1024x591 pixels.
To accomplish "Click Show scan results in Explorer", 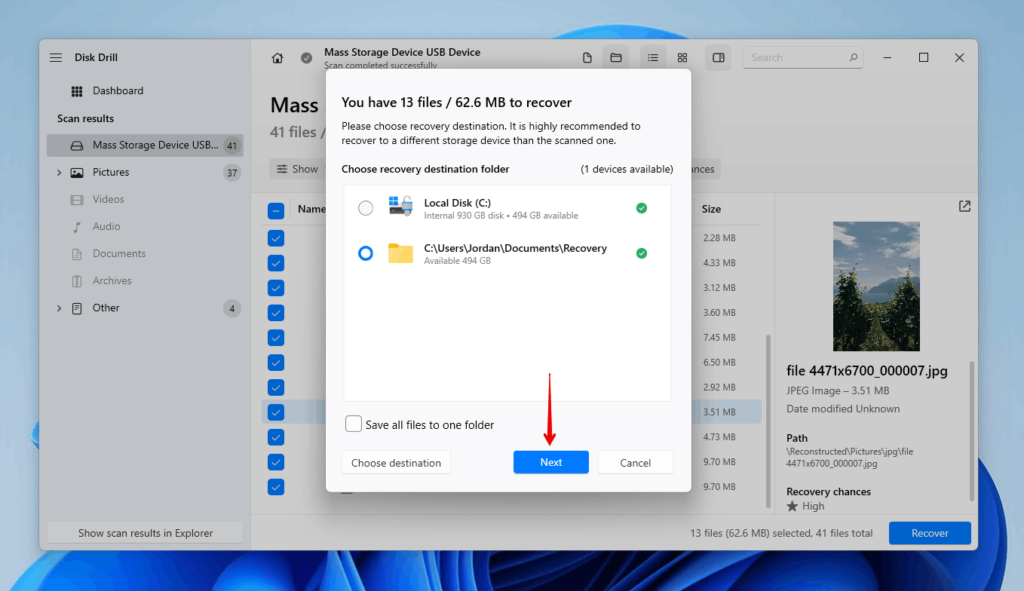I will 144,532.
